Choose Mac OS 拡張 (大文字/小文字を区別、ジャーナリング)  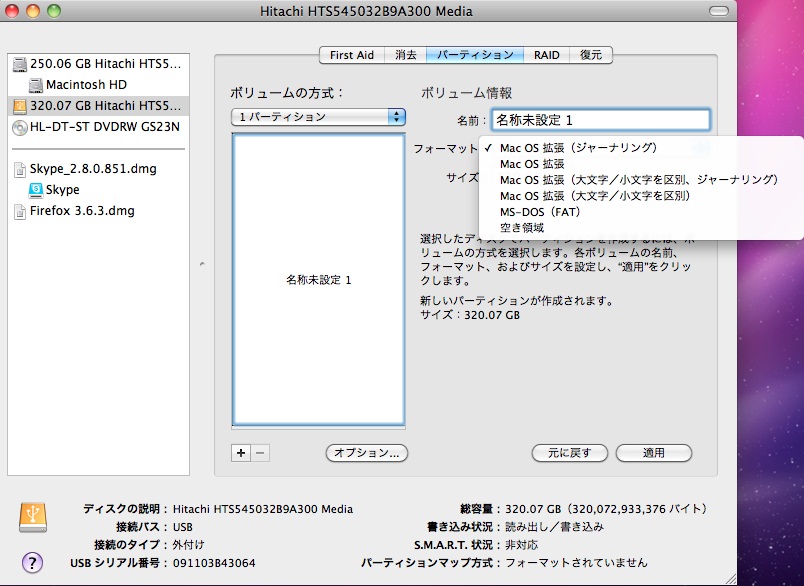639,180
